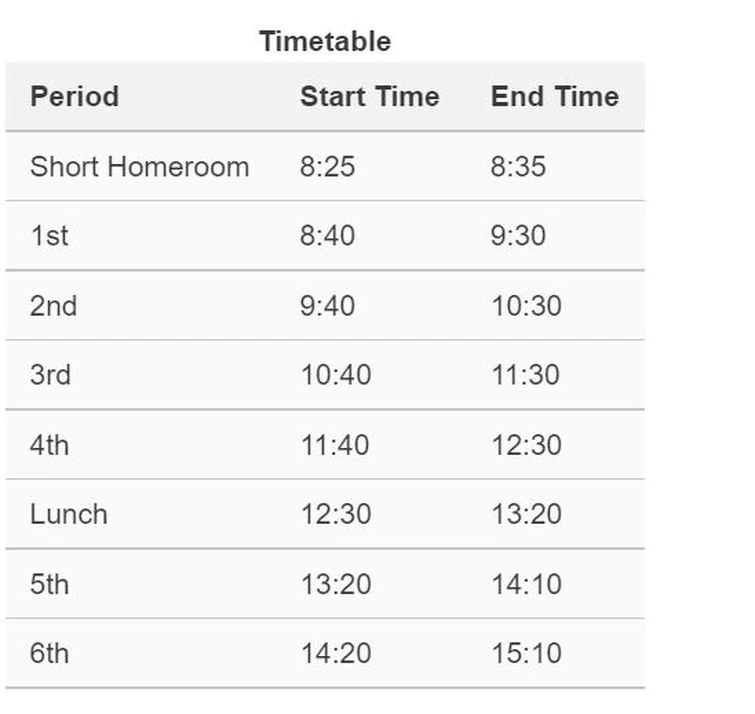The width and height of the screenshot is (755, 714).
Task: Click the Start Time column header
Action: (x=369, y=97)
